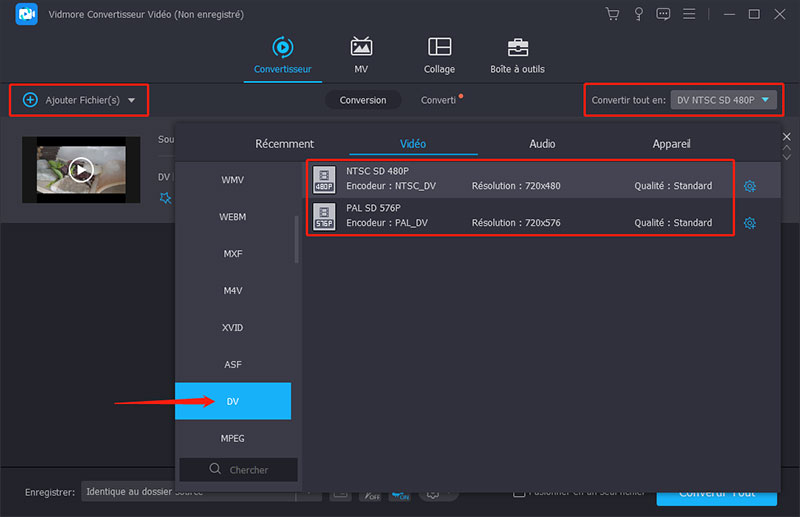
Task: Open settings gear for NTSC SD 480P
Action: (749, 186)
